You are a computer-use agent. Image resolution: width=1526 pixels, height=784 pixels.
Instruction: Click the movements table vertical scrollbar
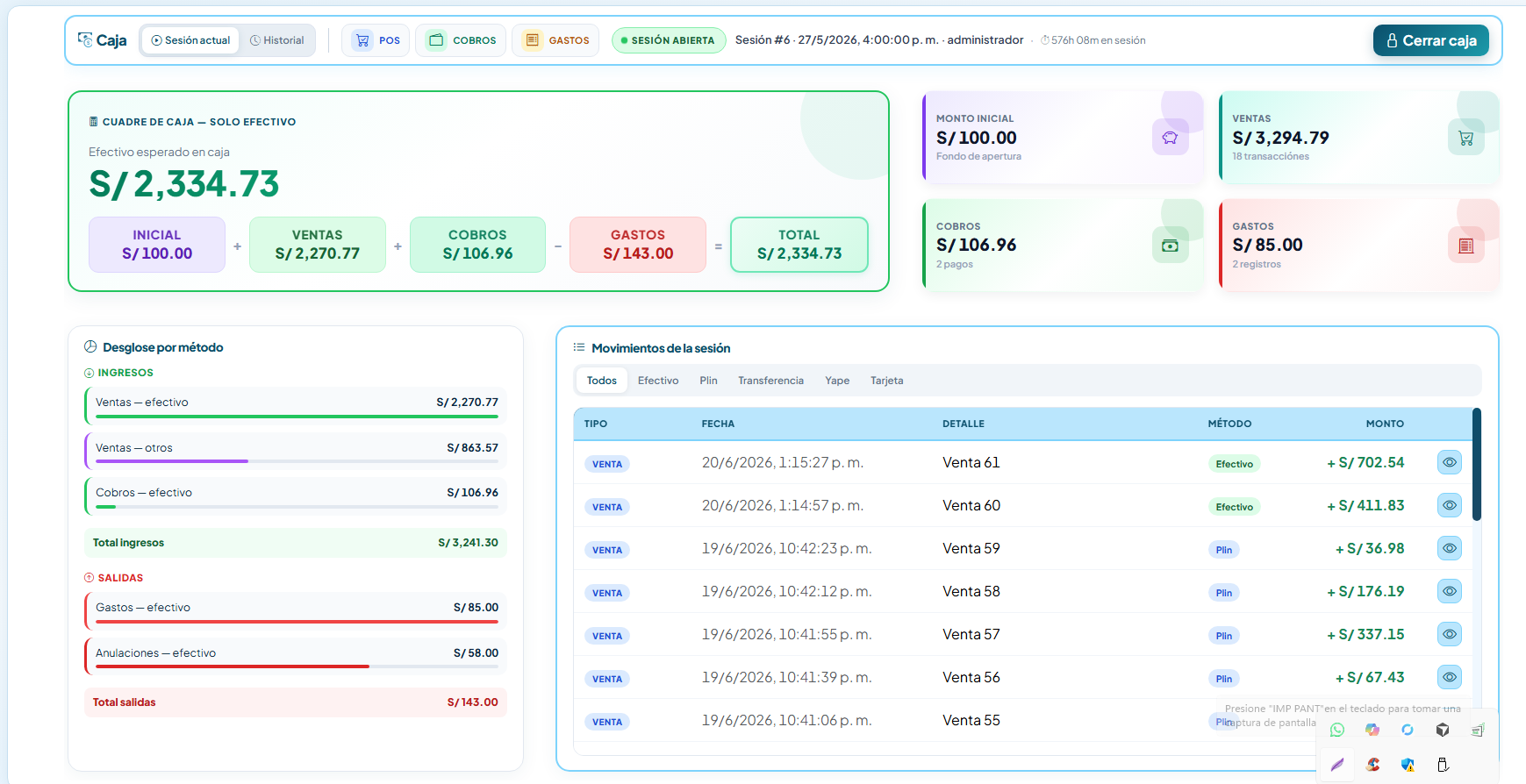1476,465
